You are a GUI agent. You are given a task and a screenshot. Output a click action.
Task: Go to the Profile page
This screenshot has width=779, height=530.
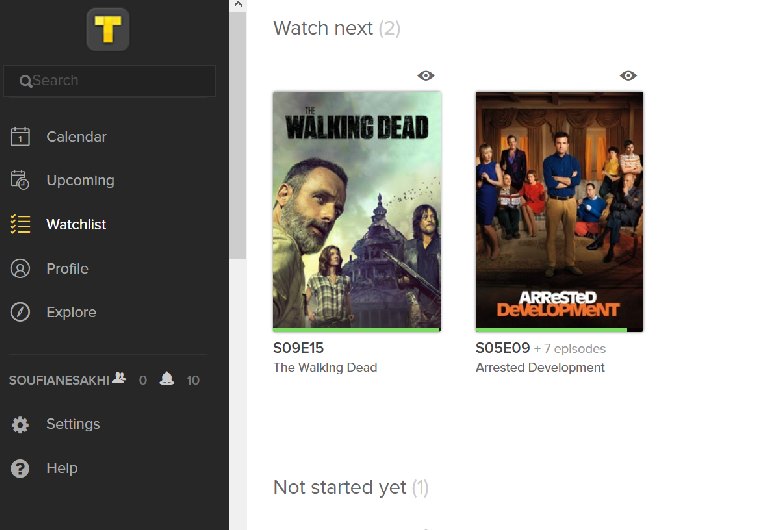point(67,268)
